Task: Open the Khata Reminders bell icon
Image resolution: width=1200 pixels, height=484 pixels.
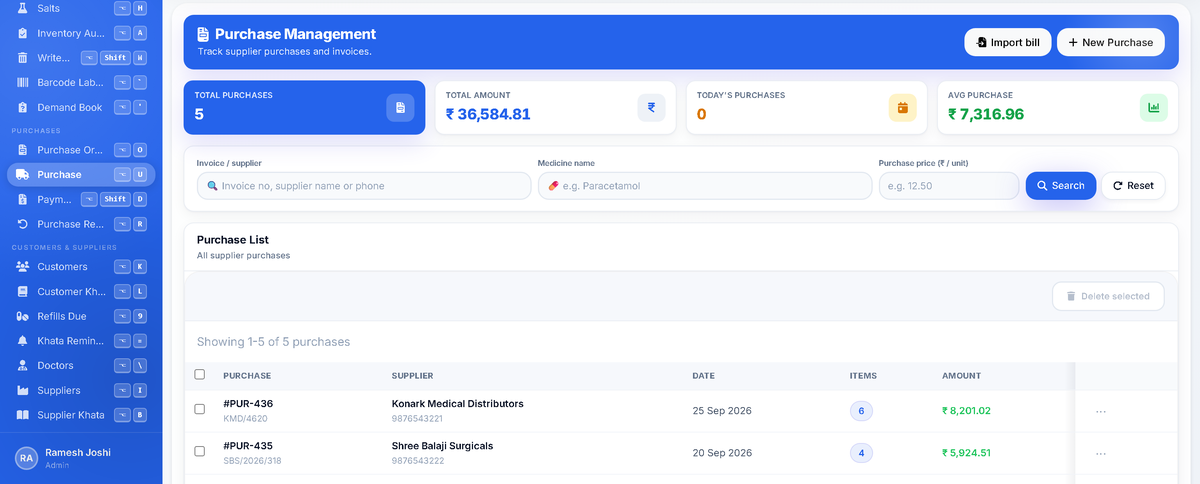Action: [x=22, y=341]
